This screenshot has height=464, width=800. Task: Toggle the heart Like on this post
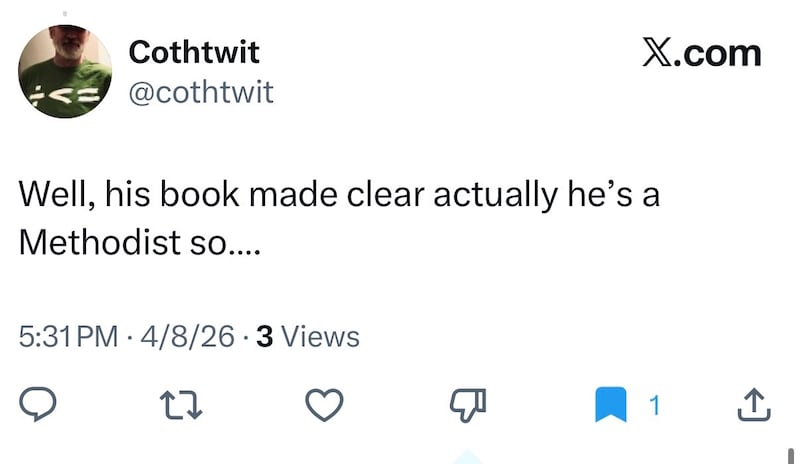tap(325, 404)
